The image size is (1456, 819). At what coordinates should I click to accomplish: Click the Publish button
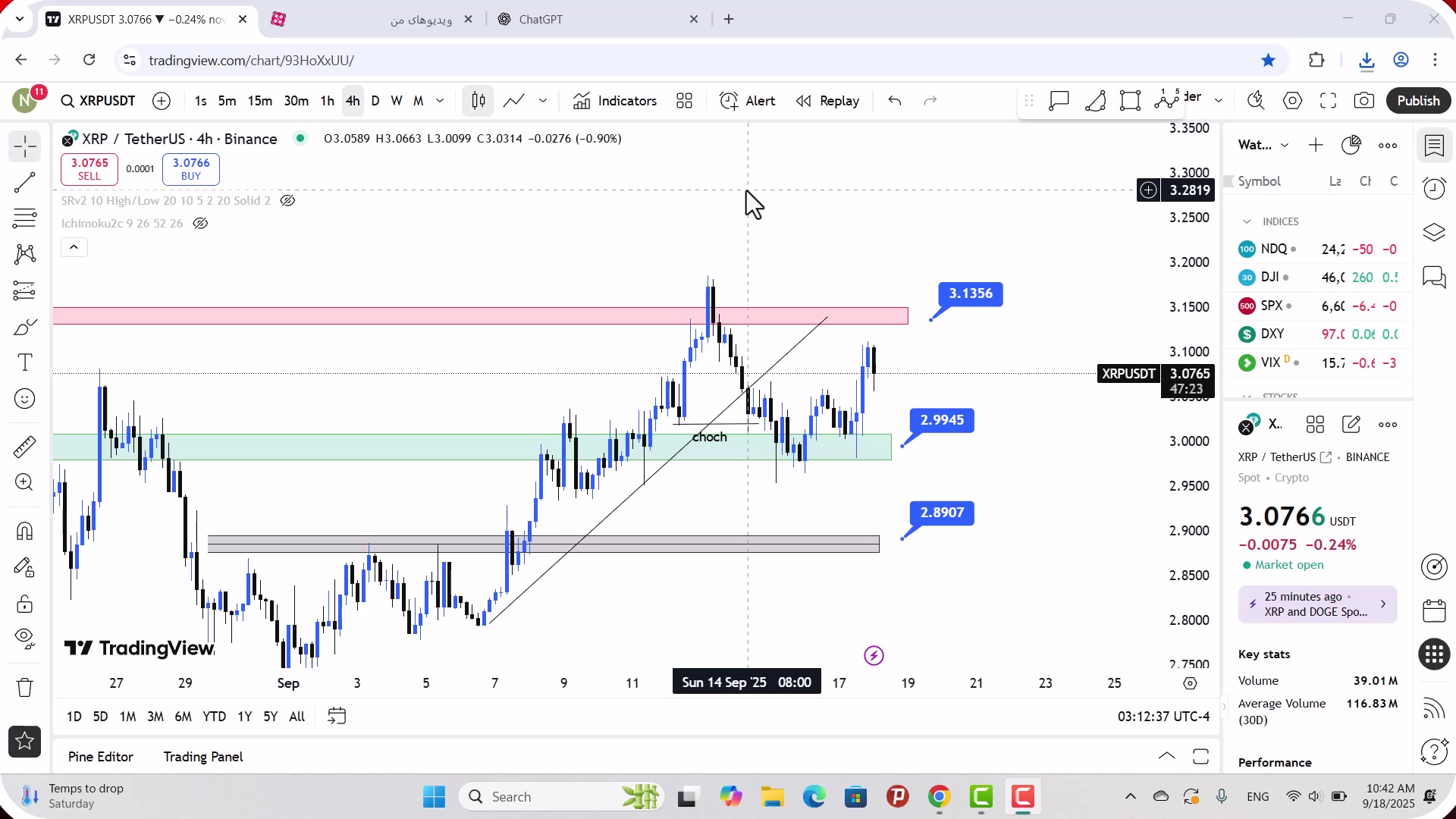pyautogui.click(x=1418, y=101)
